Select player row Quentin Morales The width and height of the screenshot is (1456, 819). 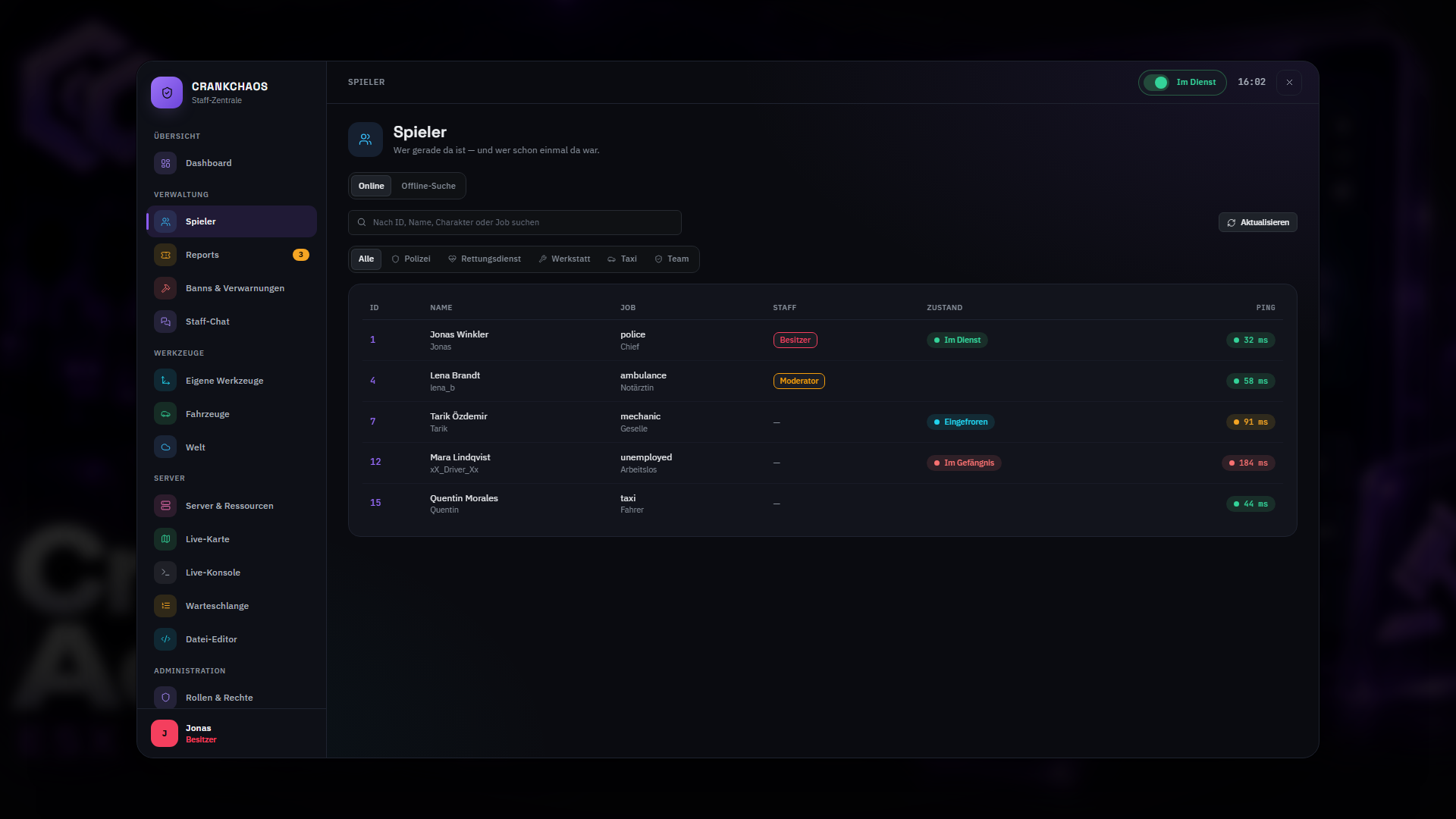(x=823, y=504)
